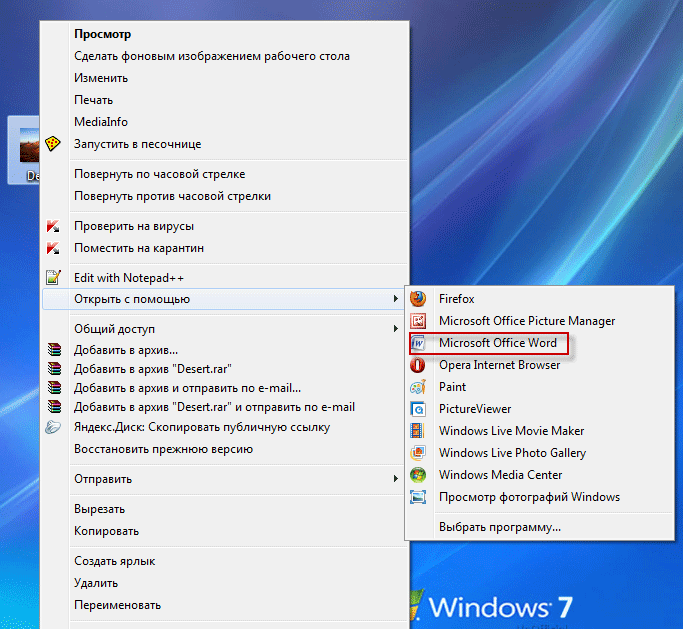The width and height of the screenshot is (683, 629).
Task: Click the Kaspersky icon beside Поместить на карантин
Action: [x=53, y=248]
